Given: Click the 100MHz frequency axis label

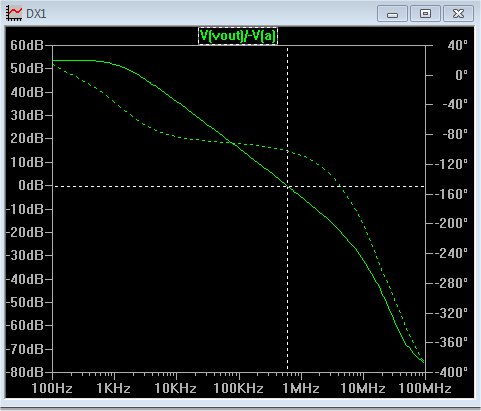Looking at the screenshot, I should (x=425, y=388).
